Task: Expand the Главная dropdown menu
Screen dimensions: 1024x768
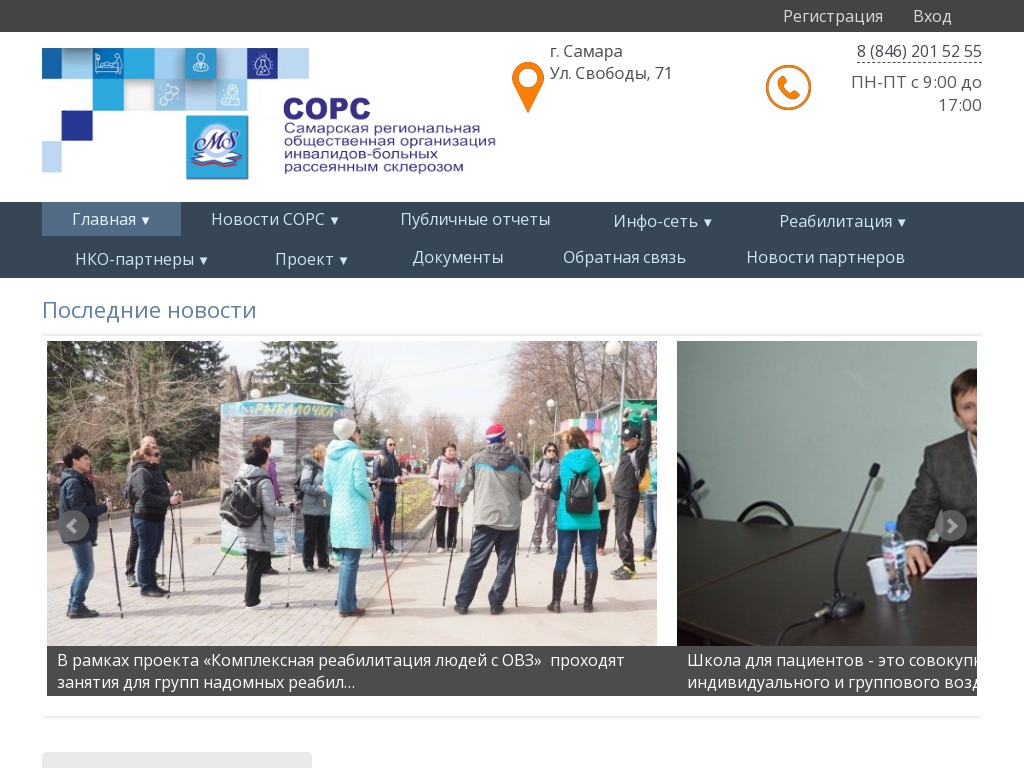Action: [x=111, y=220]
